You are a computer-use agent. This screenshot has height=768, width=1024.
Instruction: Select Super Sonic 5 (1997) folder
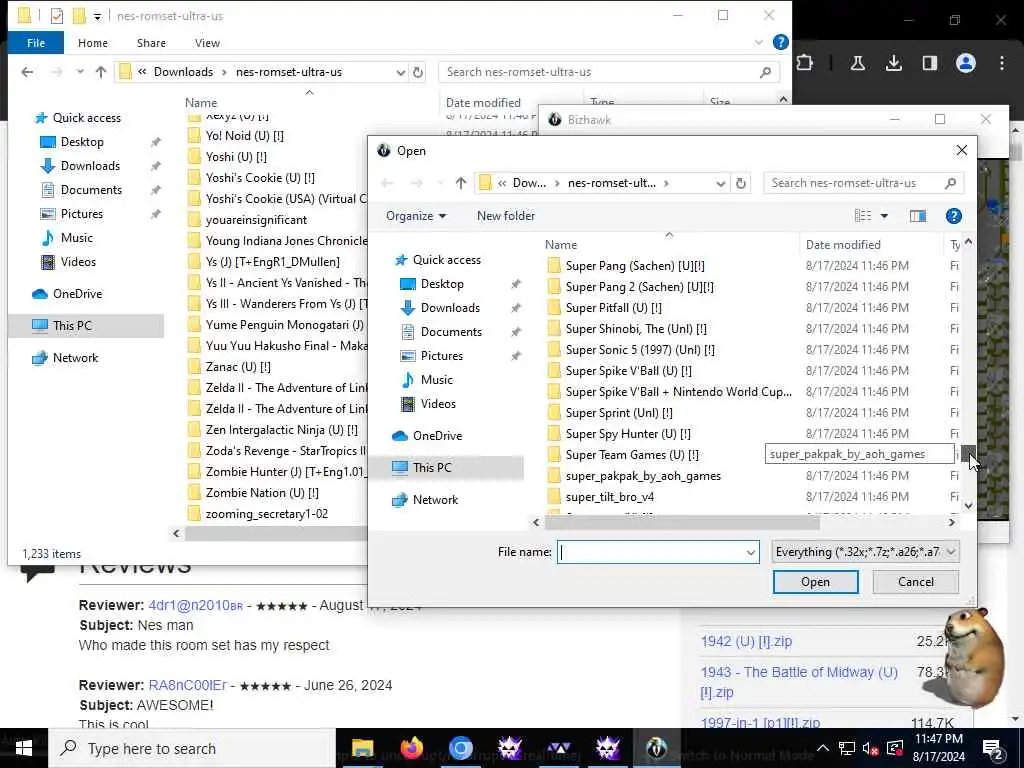[x=640, y=349]
